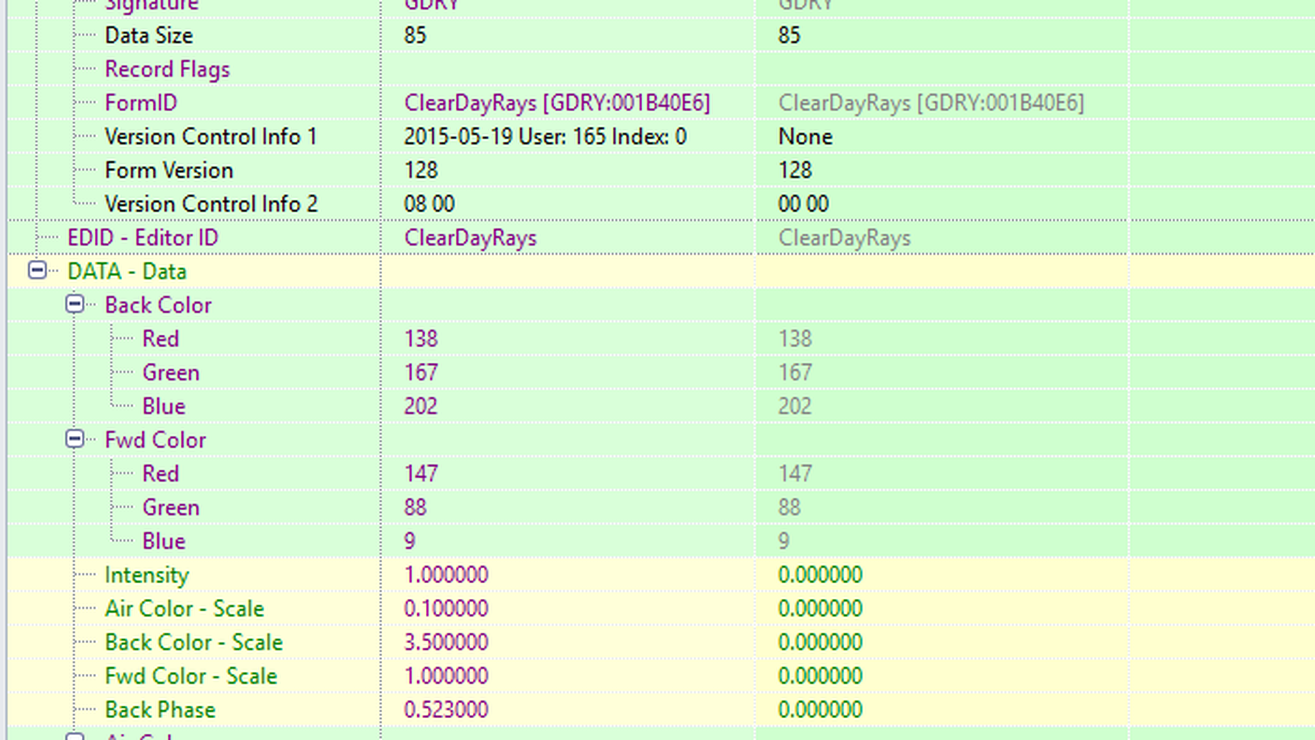Click the 2015-05-19 User: 165 value
This screenshot has height=740, width=1315.
tap(545, 137)
